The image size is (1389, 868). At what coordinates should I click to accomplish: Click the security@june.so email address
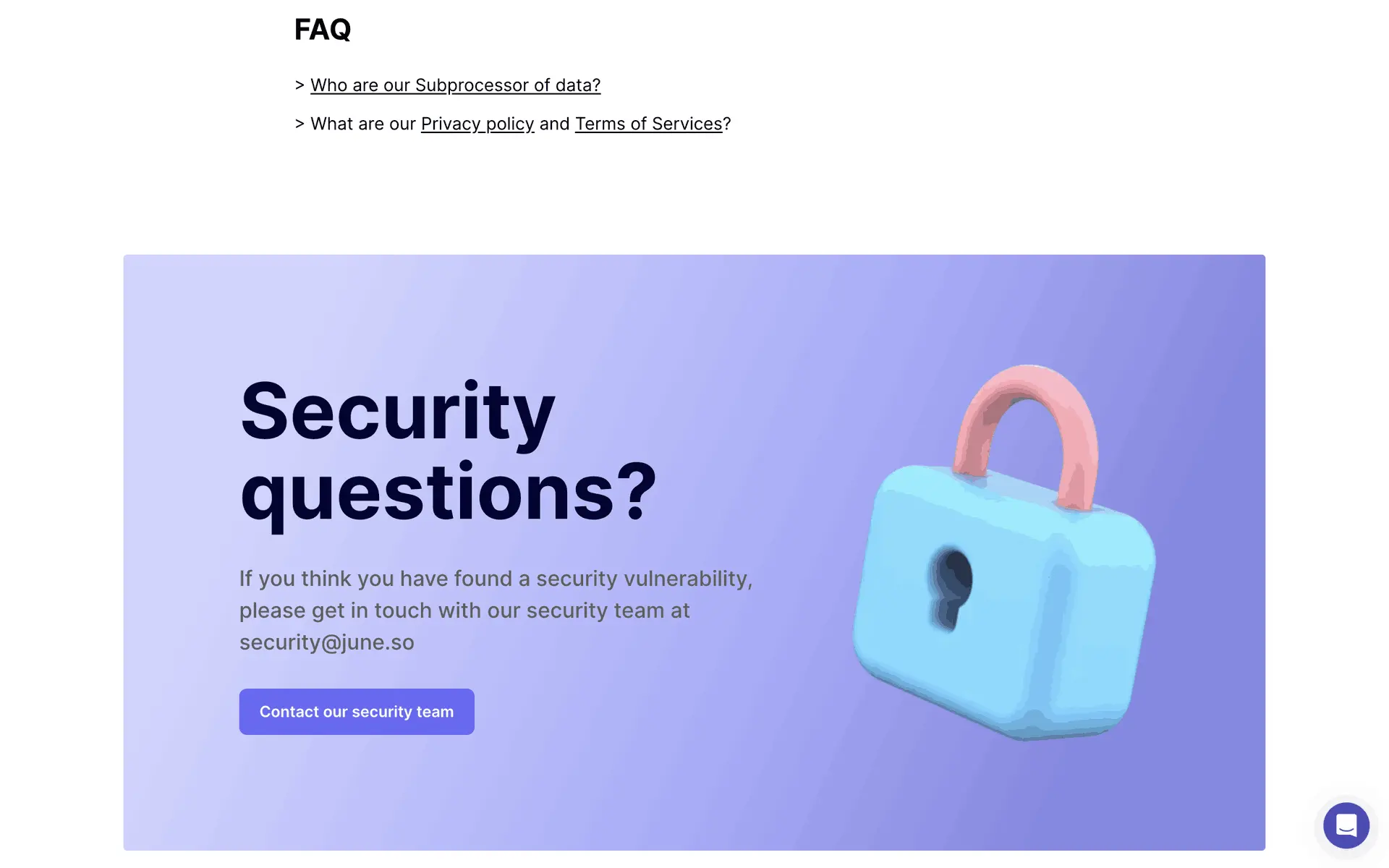point(327,642)
